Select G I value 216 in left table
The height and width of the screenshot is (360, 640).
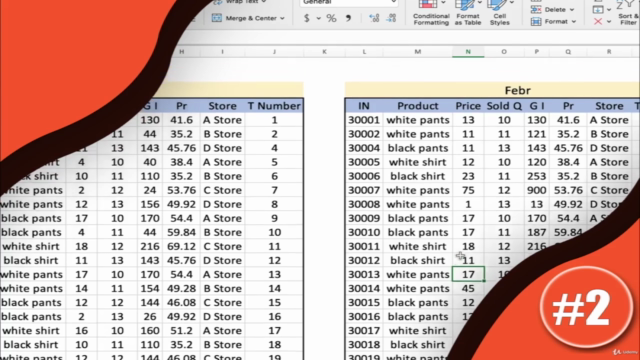150,247
